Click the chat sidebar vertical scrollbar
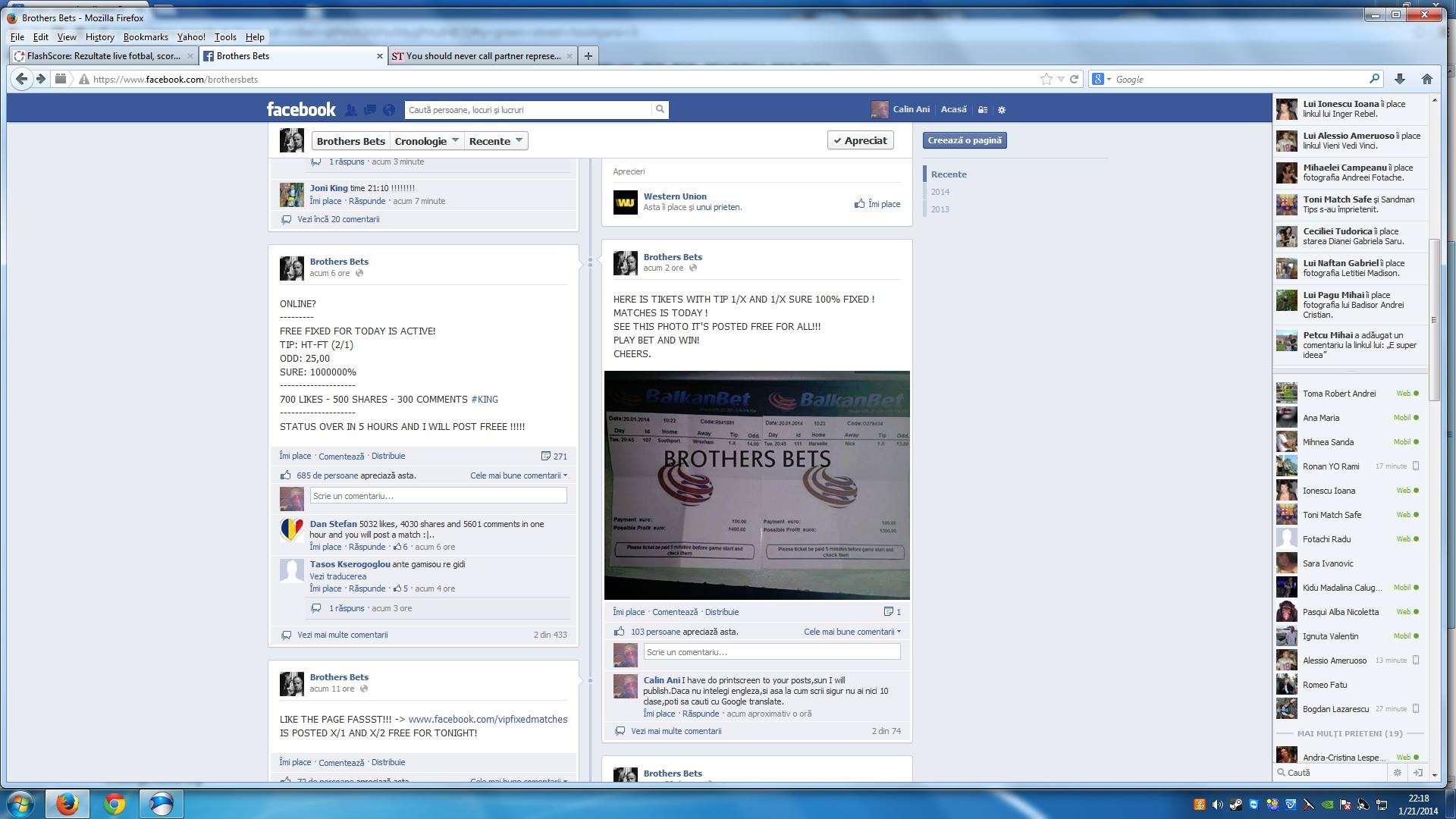 (1434, 318)
